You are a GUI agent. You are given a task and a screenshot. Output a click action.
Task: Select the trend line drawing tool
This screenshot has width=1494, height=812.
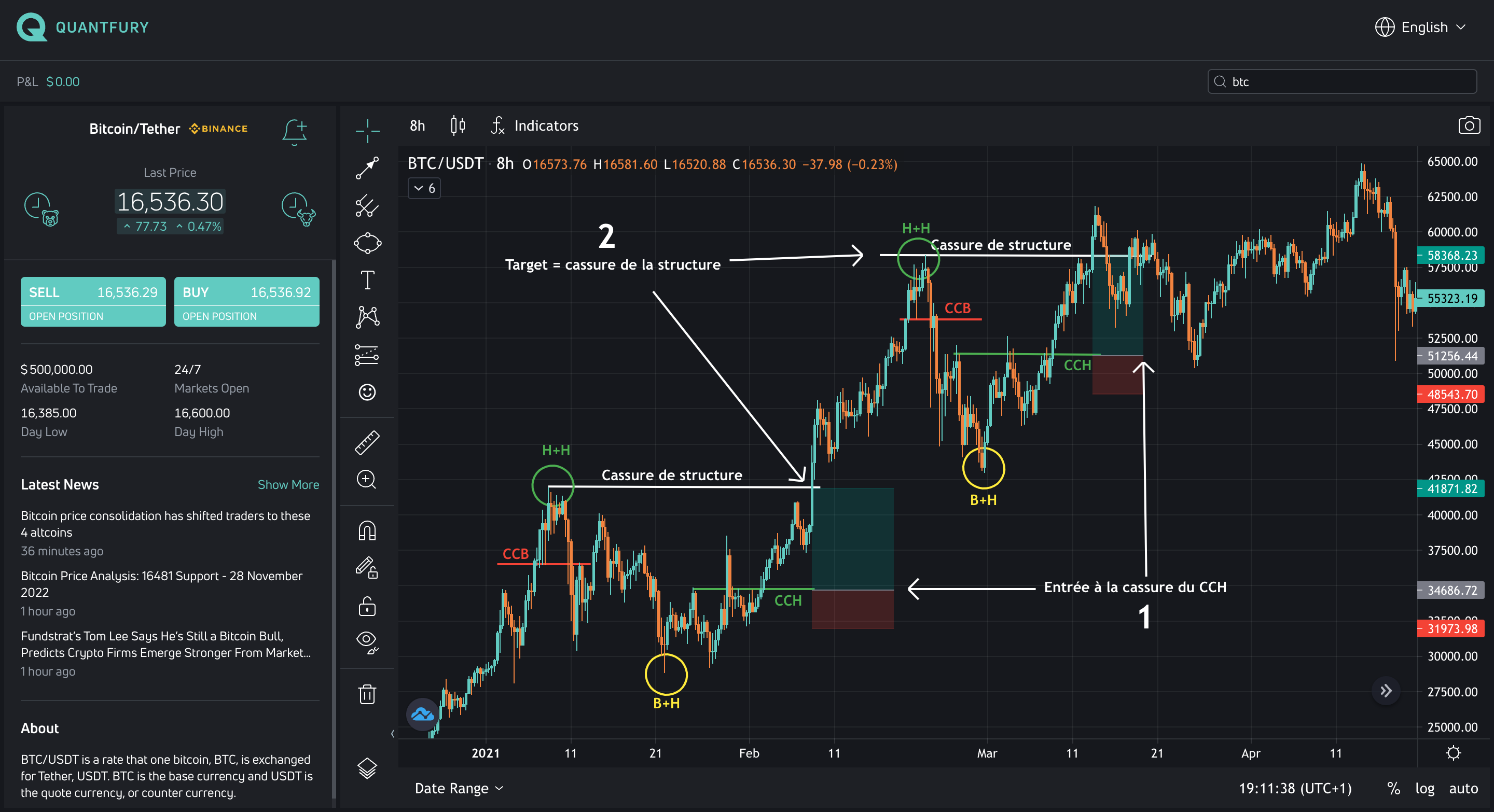click(x=367, y=168)
